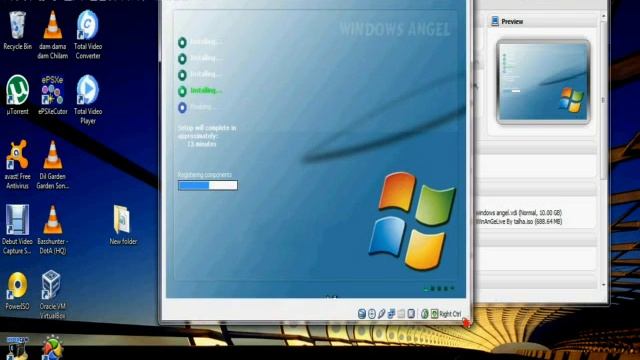
Task: Open the New folder on desktop
Action: (123, 225)
